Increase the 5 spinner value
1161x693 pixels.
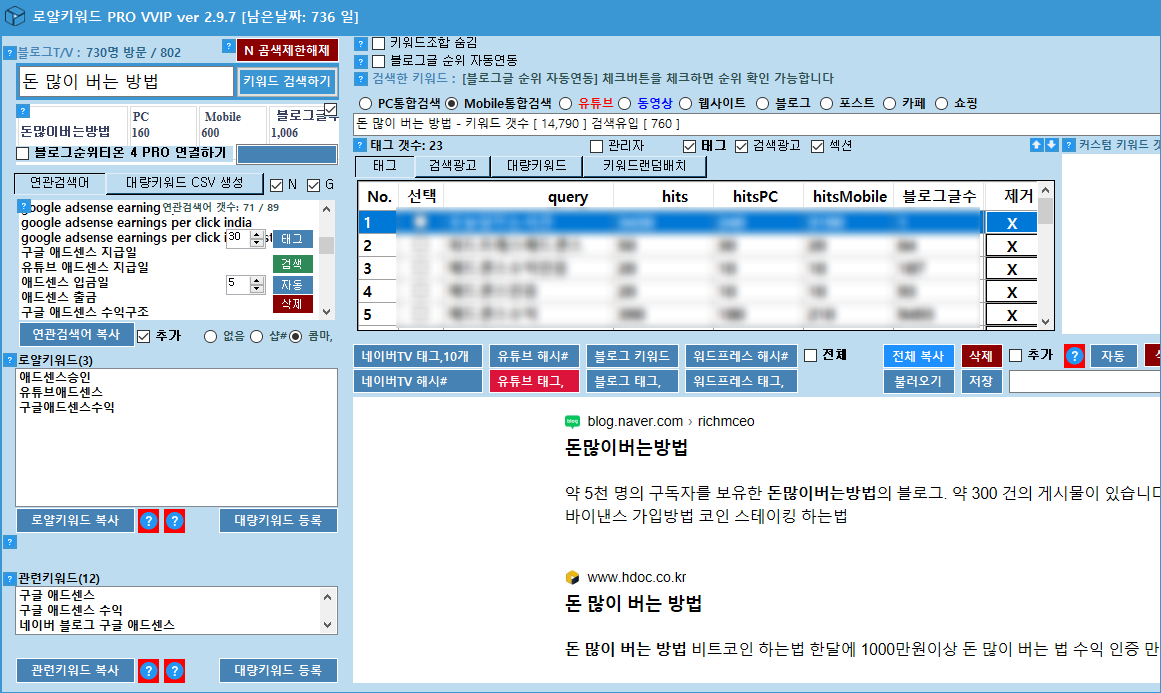(x=257, y=281)
